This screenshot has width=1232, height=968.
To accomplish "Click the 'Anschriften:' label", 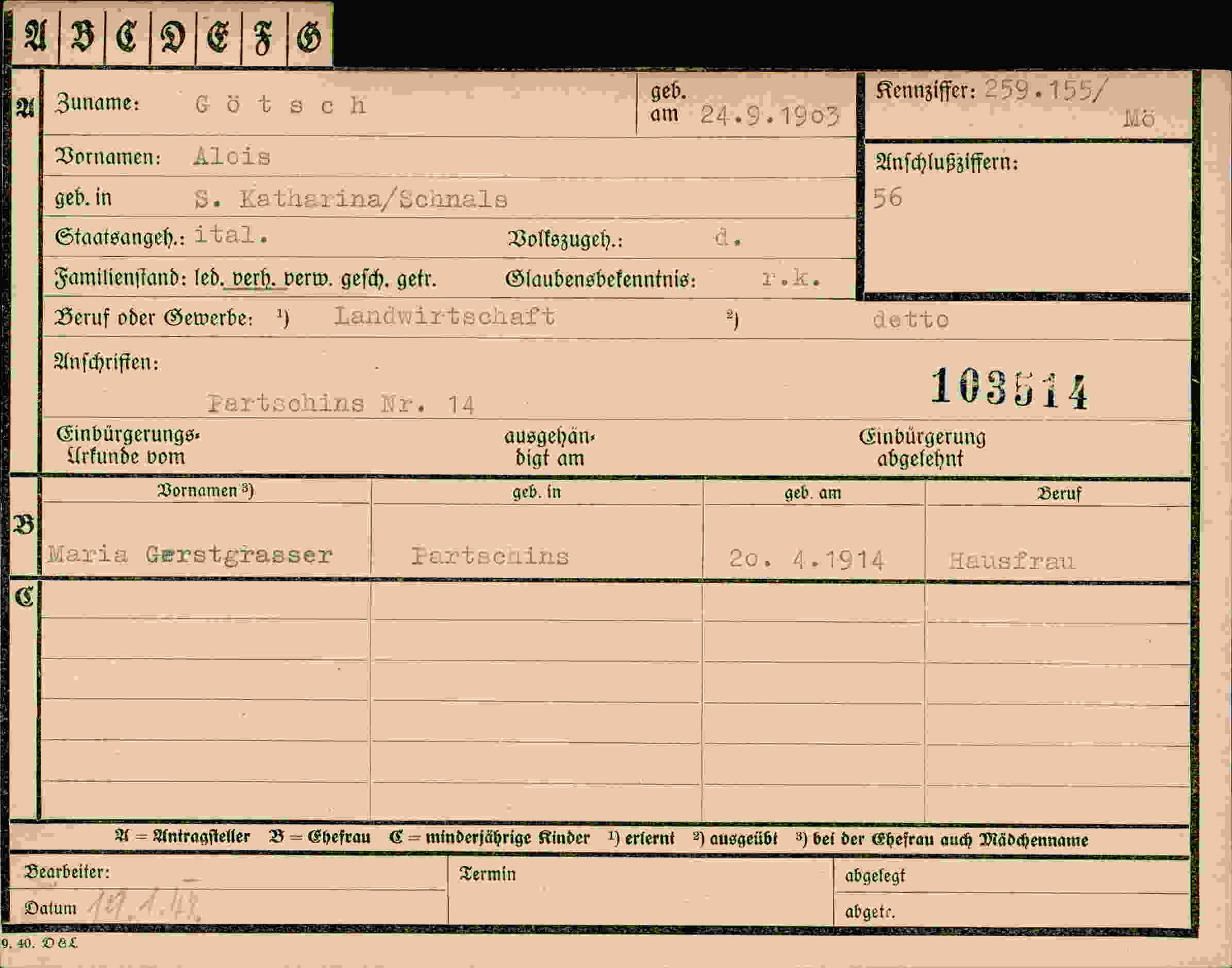I will point(107,362).
